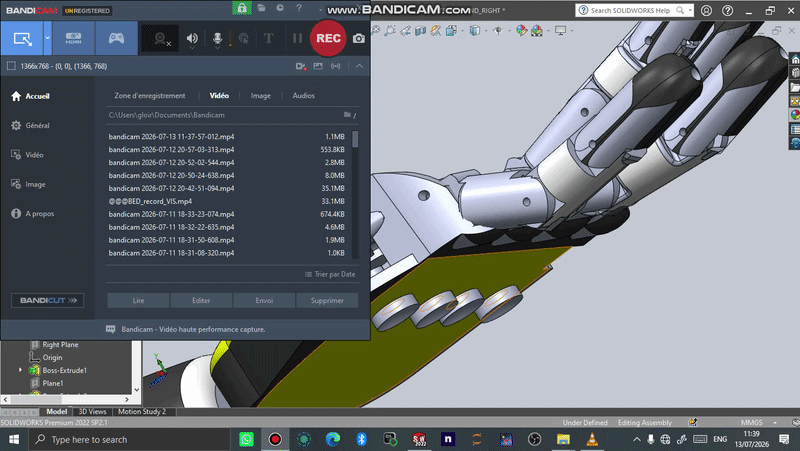Image resolution: width=800 pixels, height=451 pixels.
Task: Open View Orientation icon in SOLIDWORKS
Action: point(452,31)
